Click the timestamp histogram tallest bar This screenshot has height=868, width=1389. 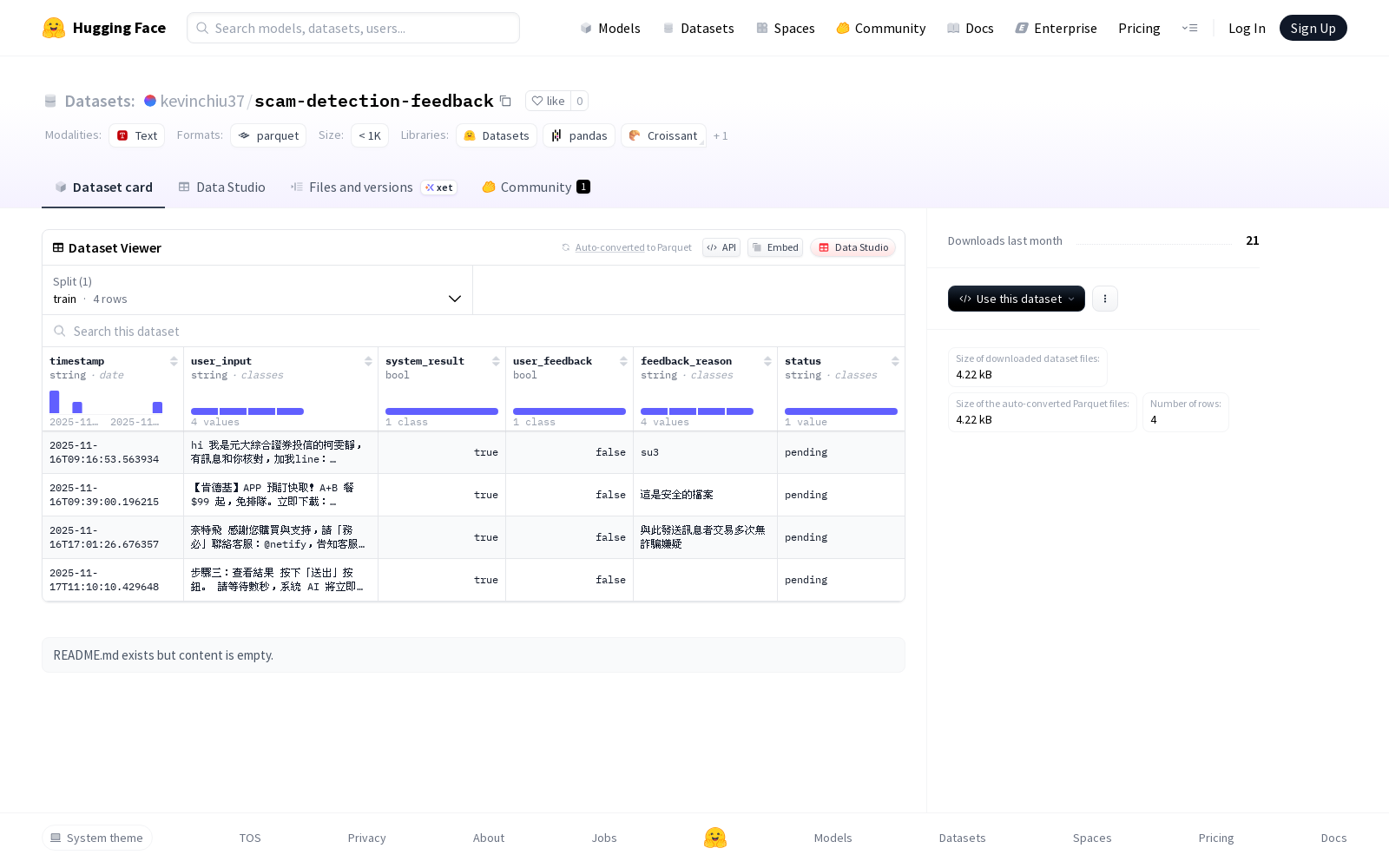(x=55, y=402)
